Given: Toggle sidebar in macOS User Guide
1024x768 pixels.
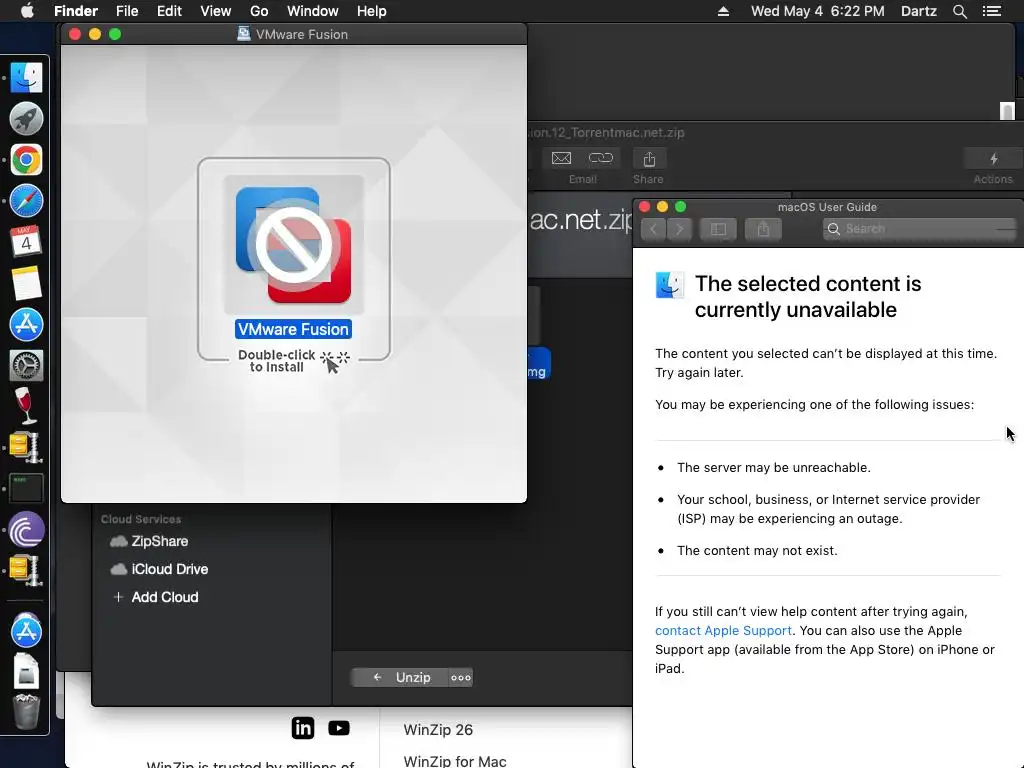Looking at the screenshot, I should pyautogui.click(x=718, y=229).
